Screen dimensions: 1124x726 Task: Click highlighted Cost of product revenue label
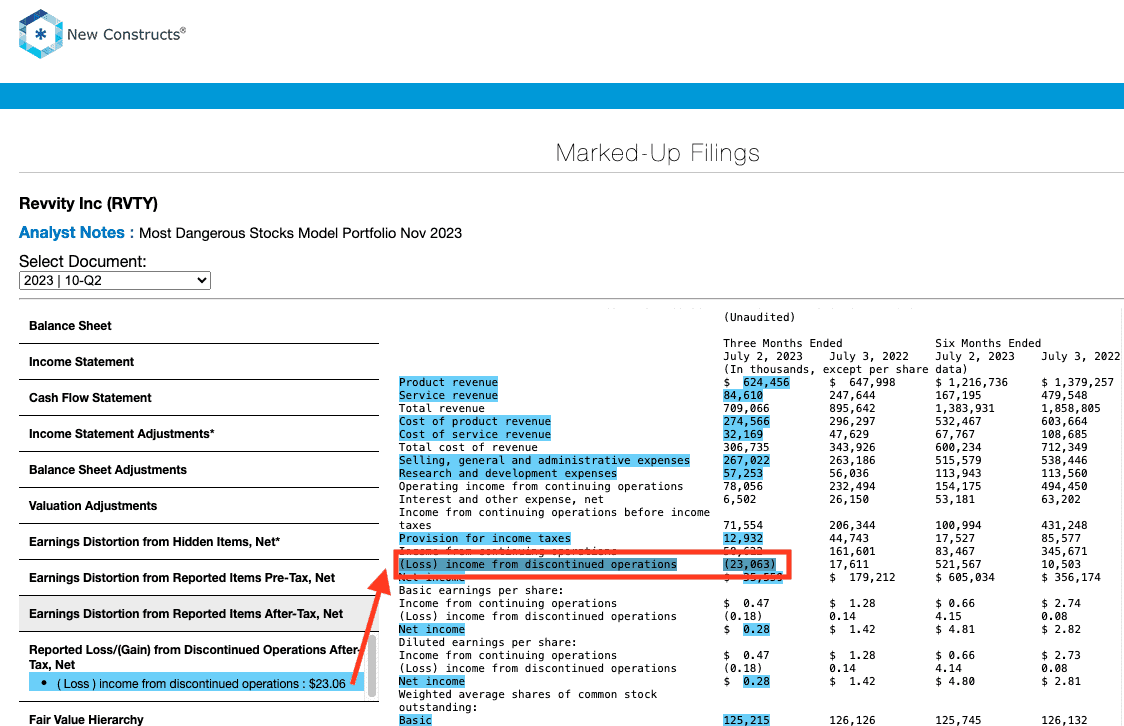point(475,421)
